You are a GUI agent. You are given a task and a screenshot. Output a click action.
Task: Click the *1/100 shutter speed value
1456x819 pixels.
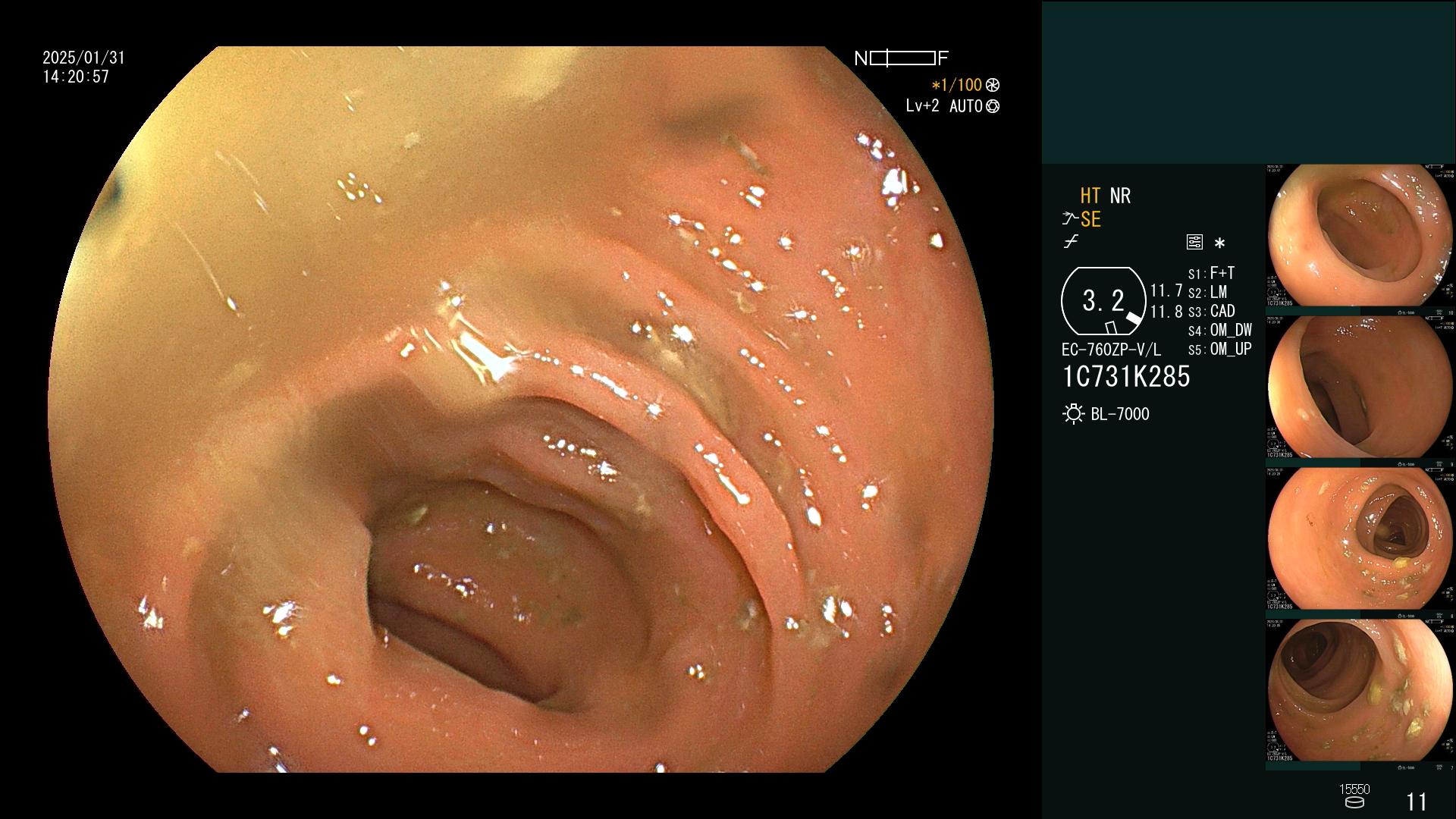coord(957,86)
